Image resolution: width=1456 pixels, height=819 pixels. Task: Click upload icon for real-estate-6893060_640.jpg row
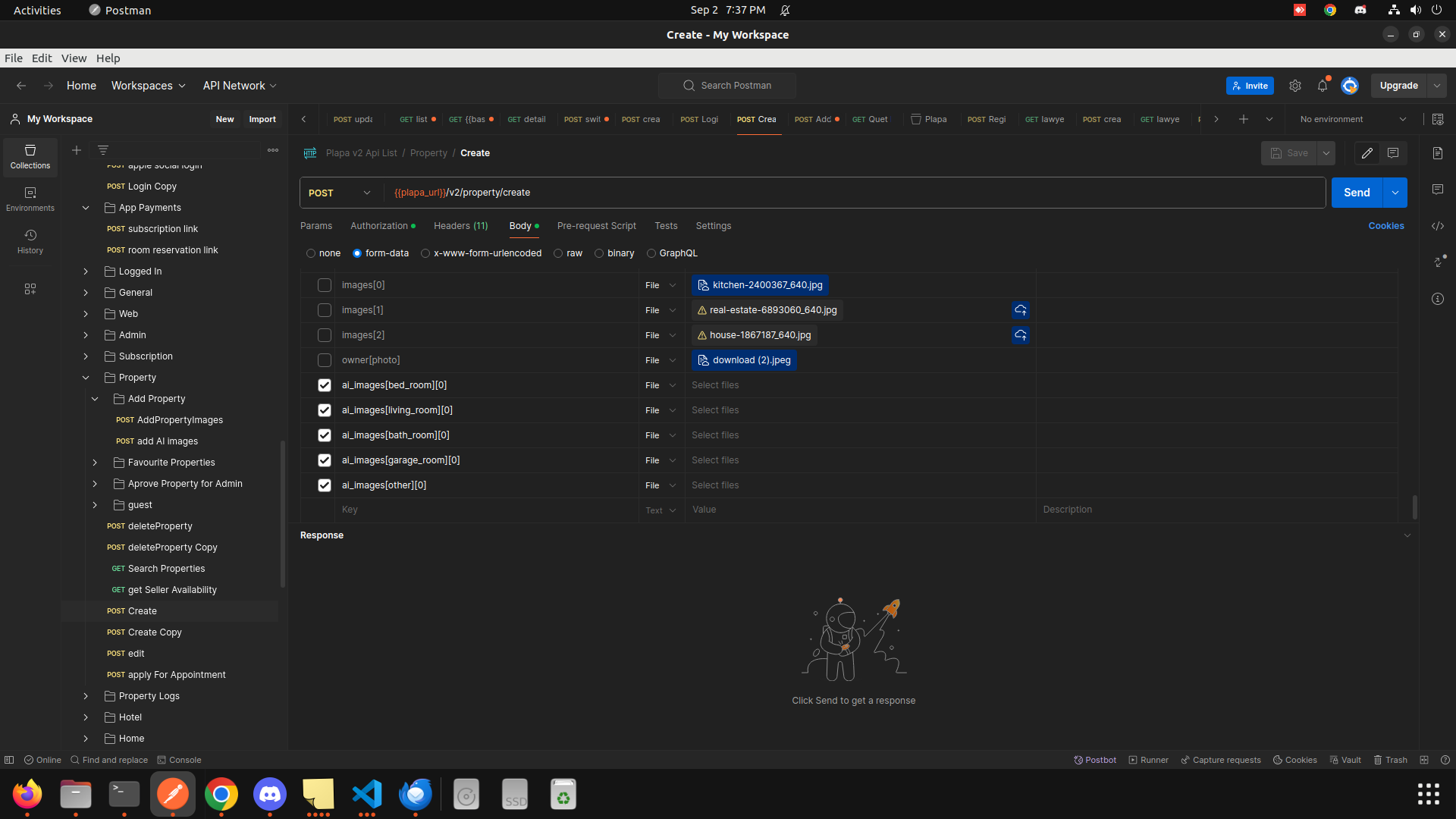[x=1021, y=310]
